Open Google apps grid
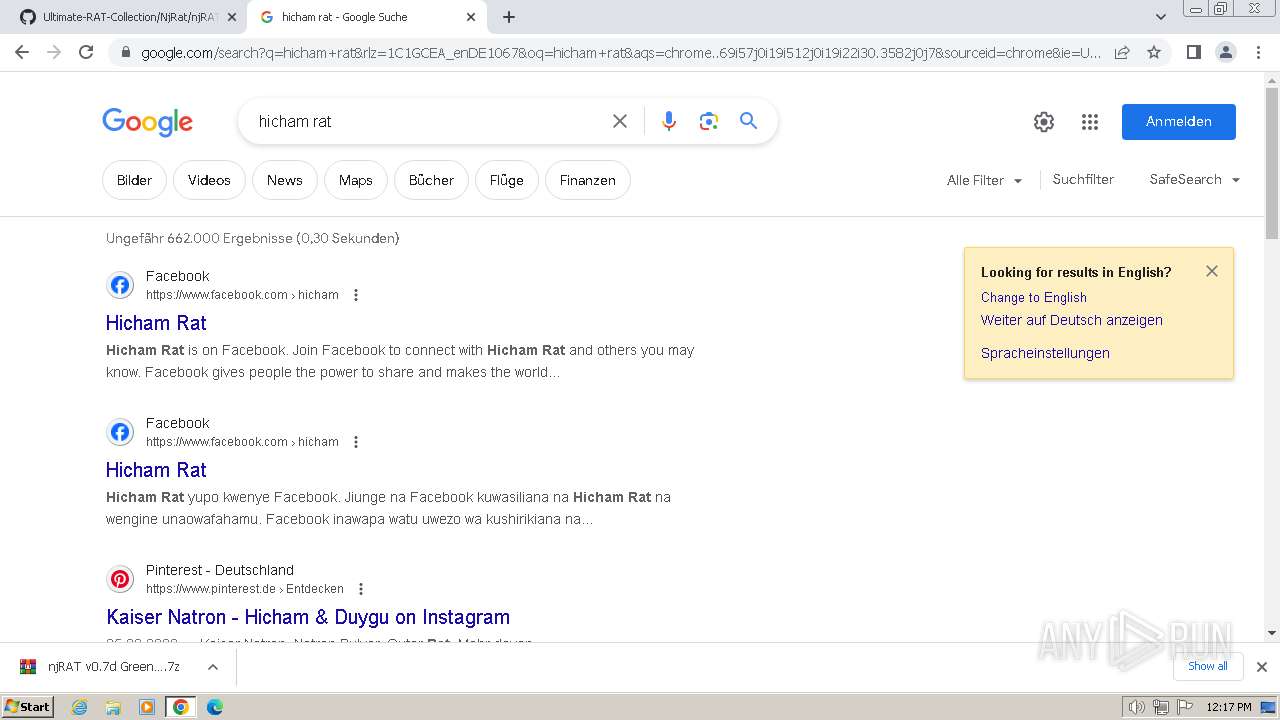 coord(1090,122)
